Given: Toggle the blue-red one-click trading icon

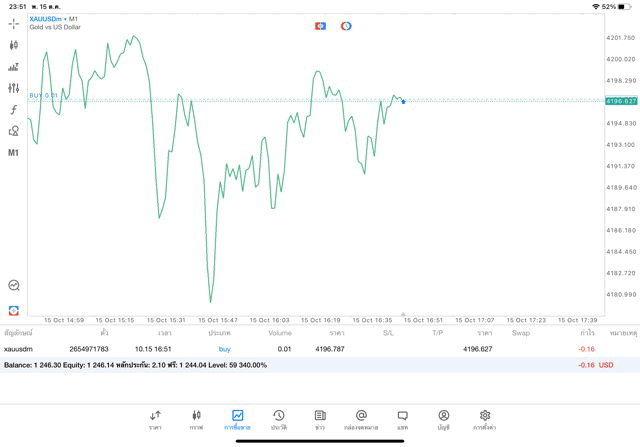Looking at the screenshot, I should [x=320, y=26].
